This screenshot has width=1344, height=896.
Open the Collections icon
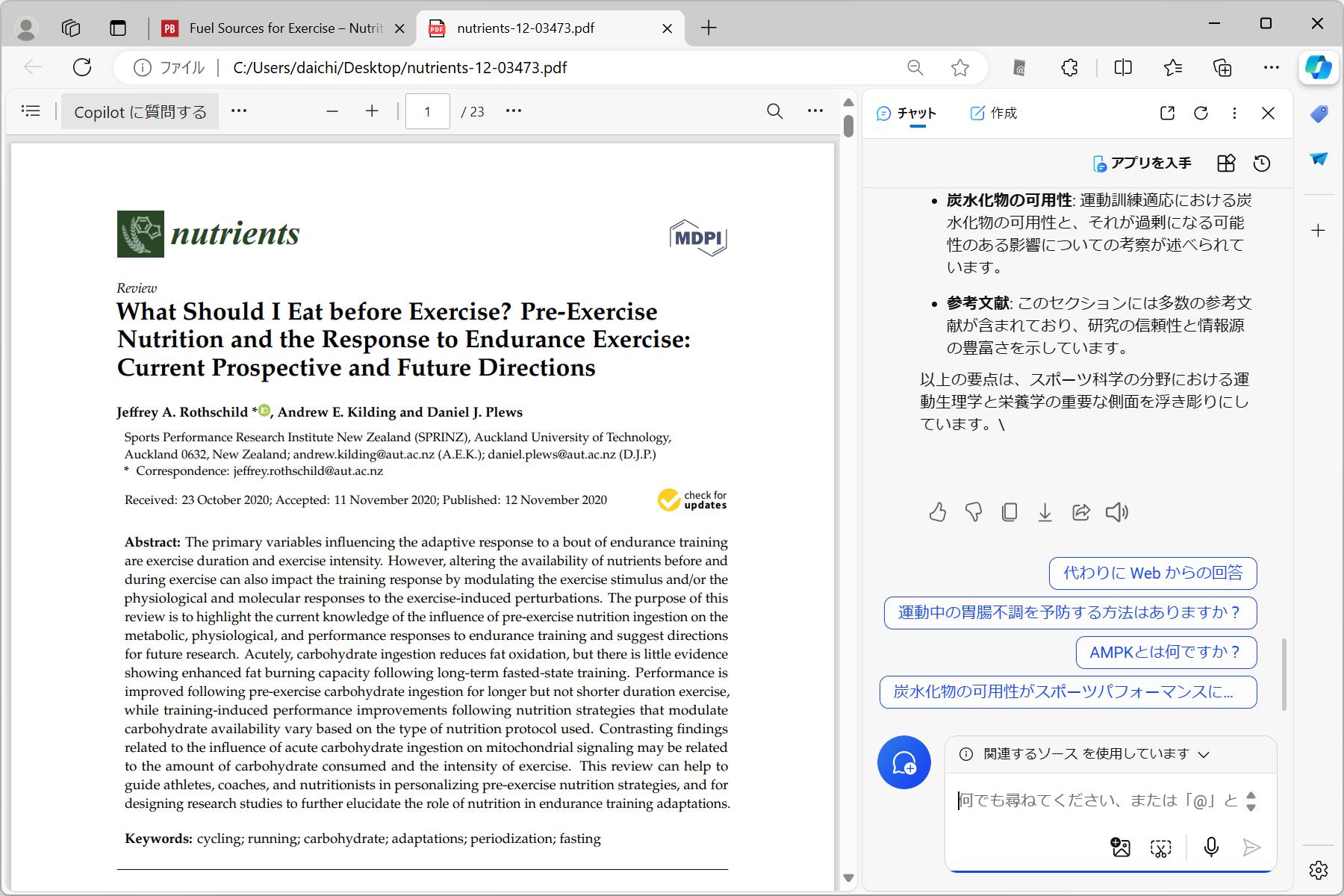[1222, 68]
